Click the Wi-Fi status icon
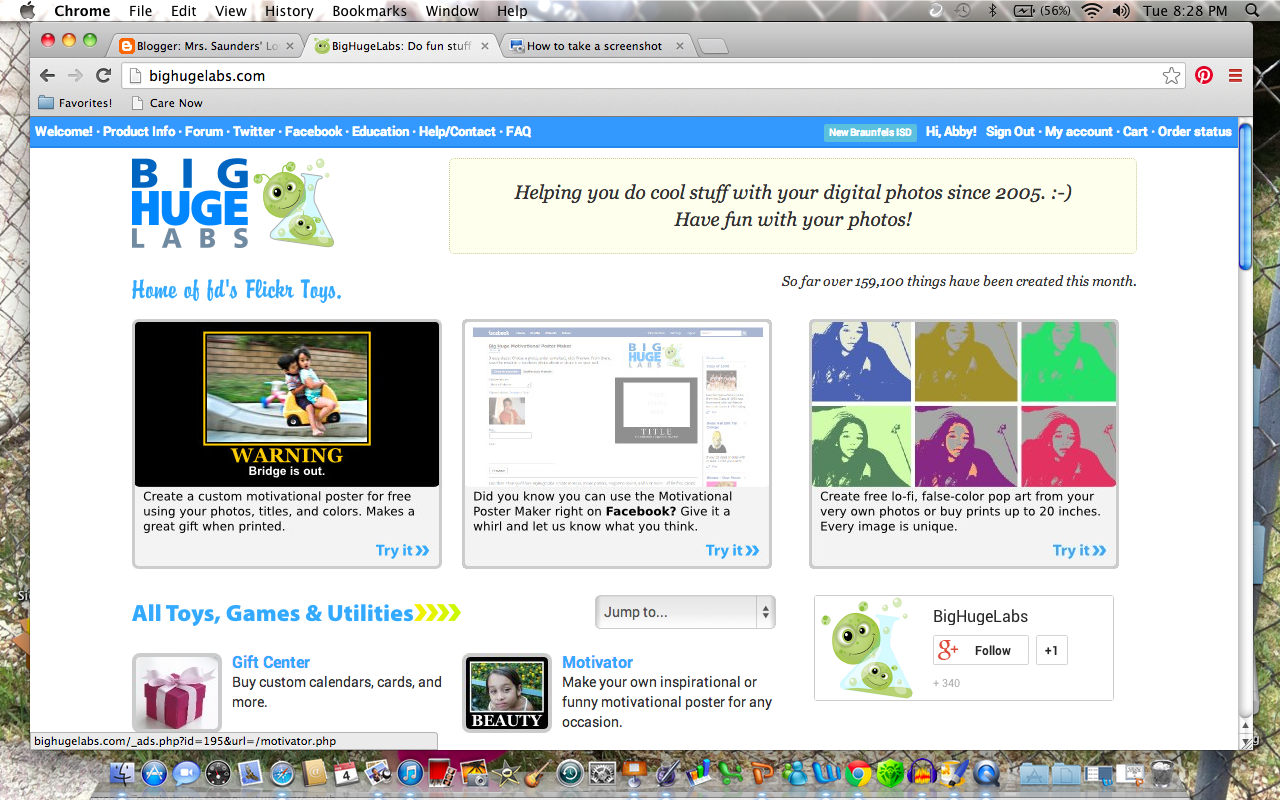The image size is (1280, 800). (1091, 11)
